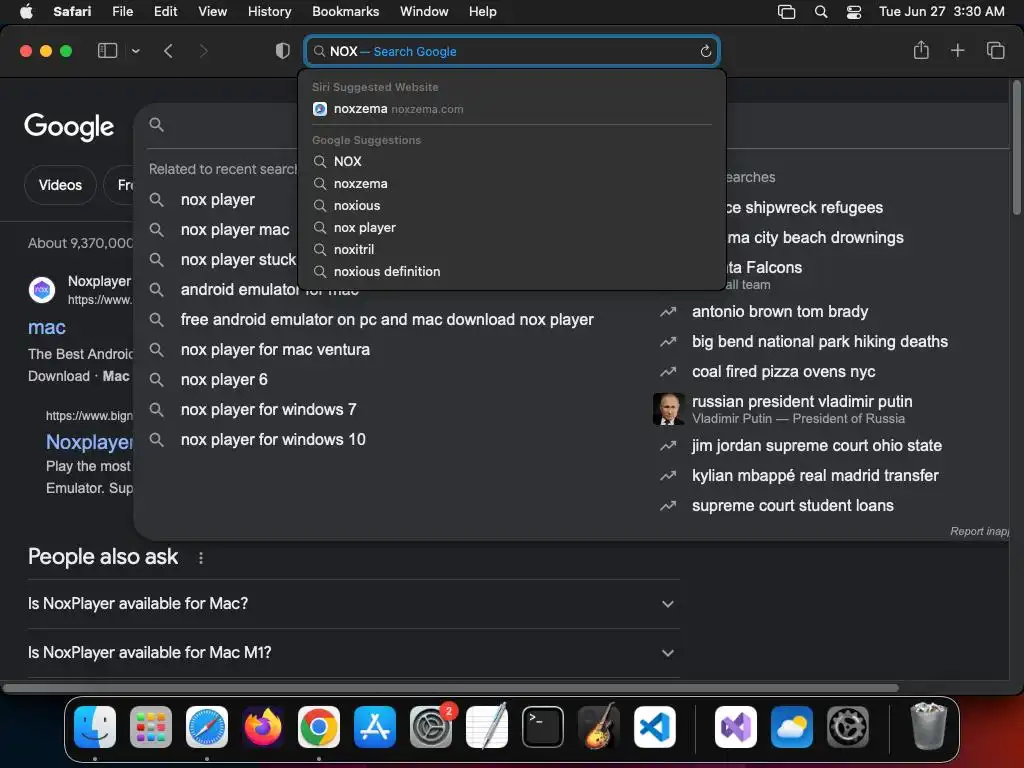1024x768 pixels.
Task: Choose nox player 6 suggestion
Action: pos(224,379)
